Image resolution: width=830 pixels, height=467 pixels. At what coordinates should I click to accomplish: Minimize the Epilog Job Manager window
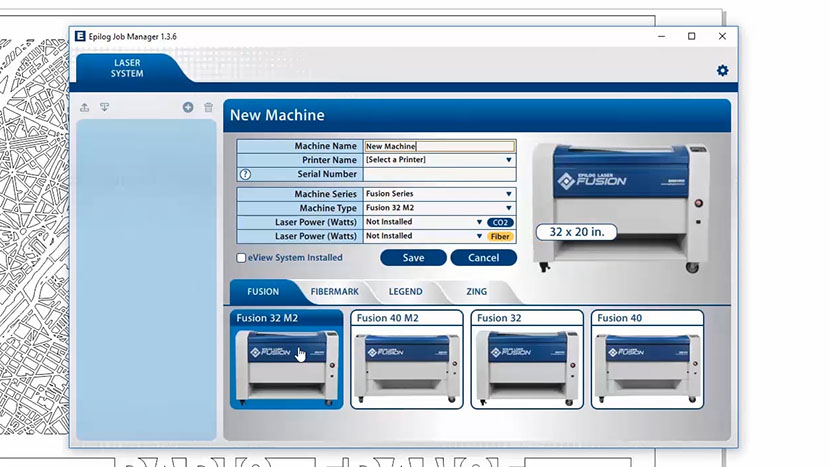click(662, 36)
